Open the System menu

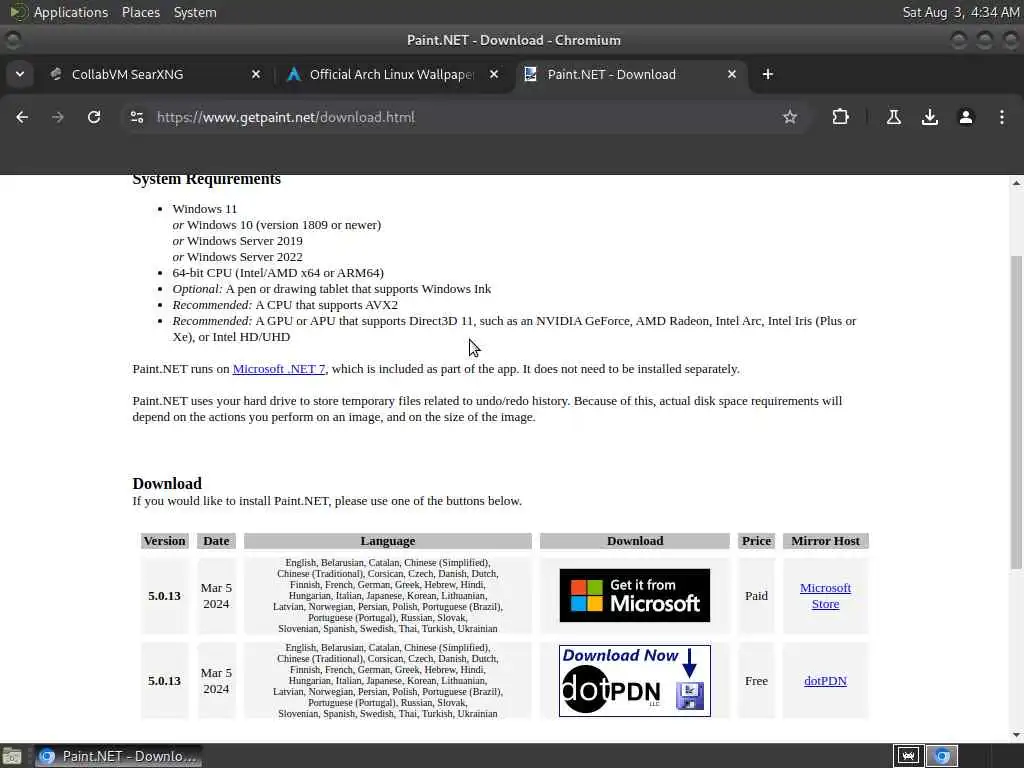coord(195,12)
